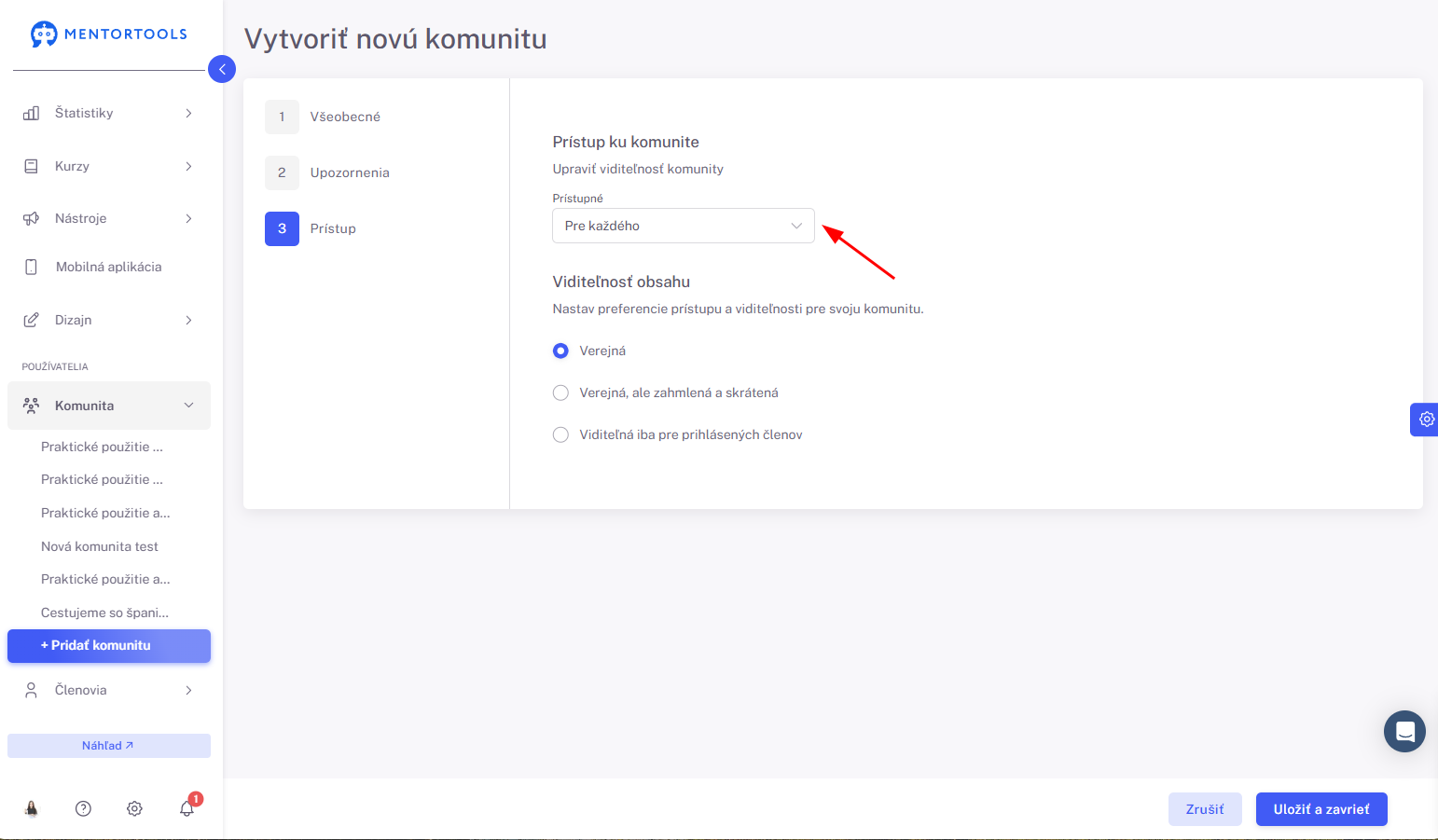Choose Viditeľná iba pre prihlásených členov
This screenshot has height=840, width=1438.
coord(560,434)
